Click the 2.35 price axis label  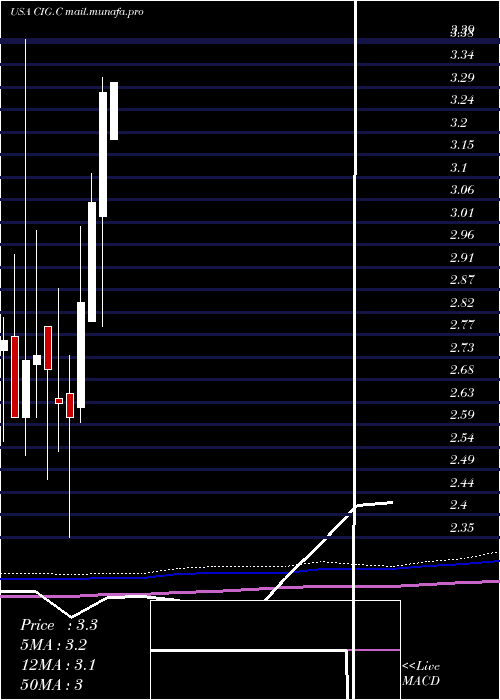[462, 528]
